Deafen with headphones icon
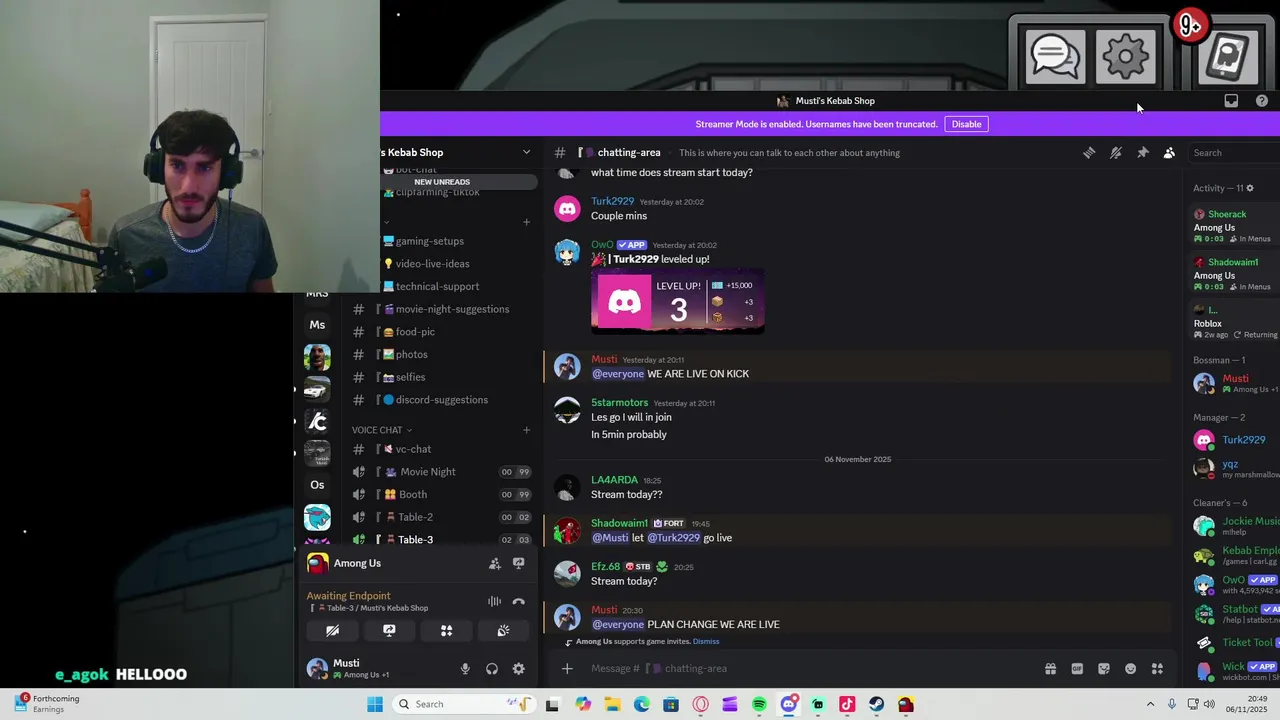Screen dimensions: 1280x720 492,669
